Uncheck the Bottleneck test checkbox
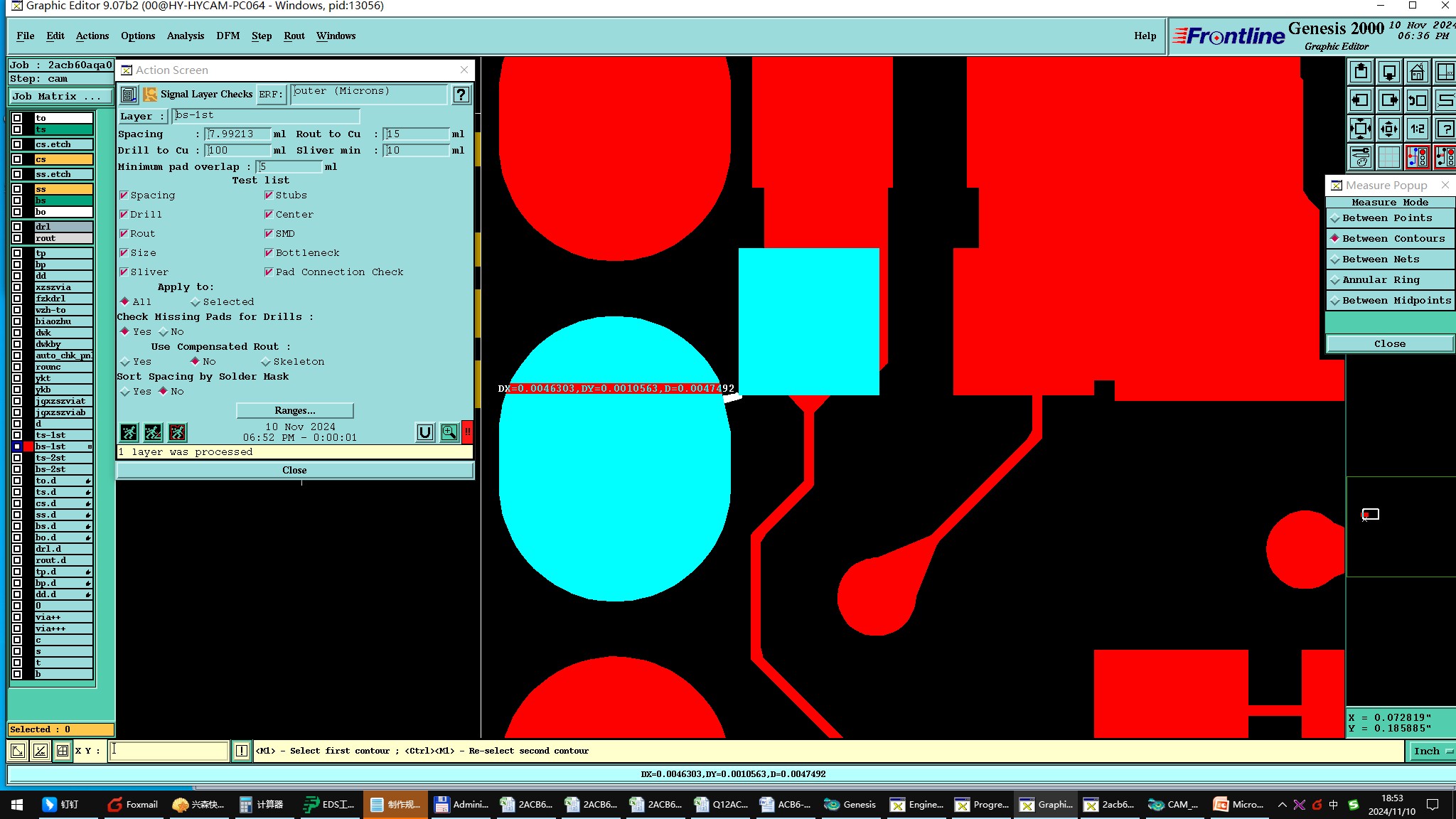 (269, 252)
